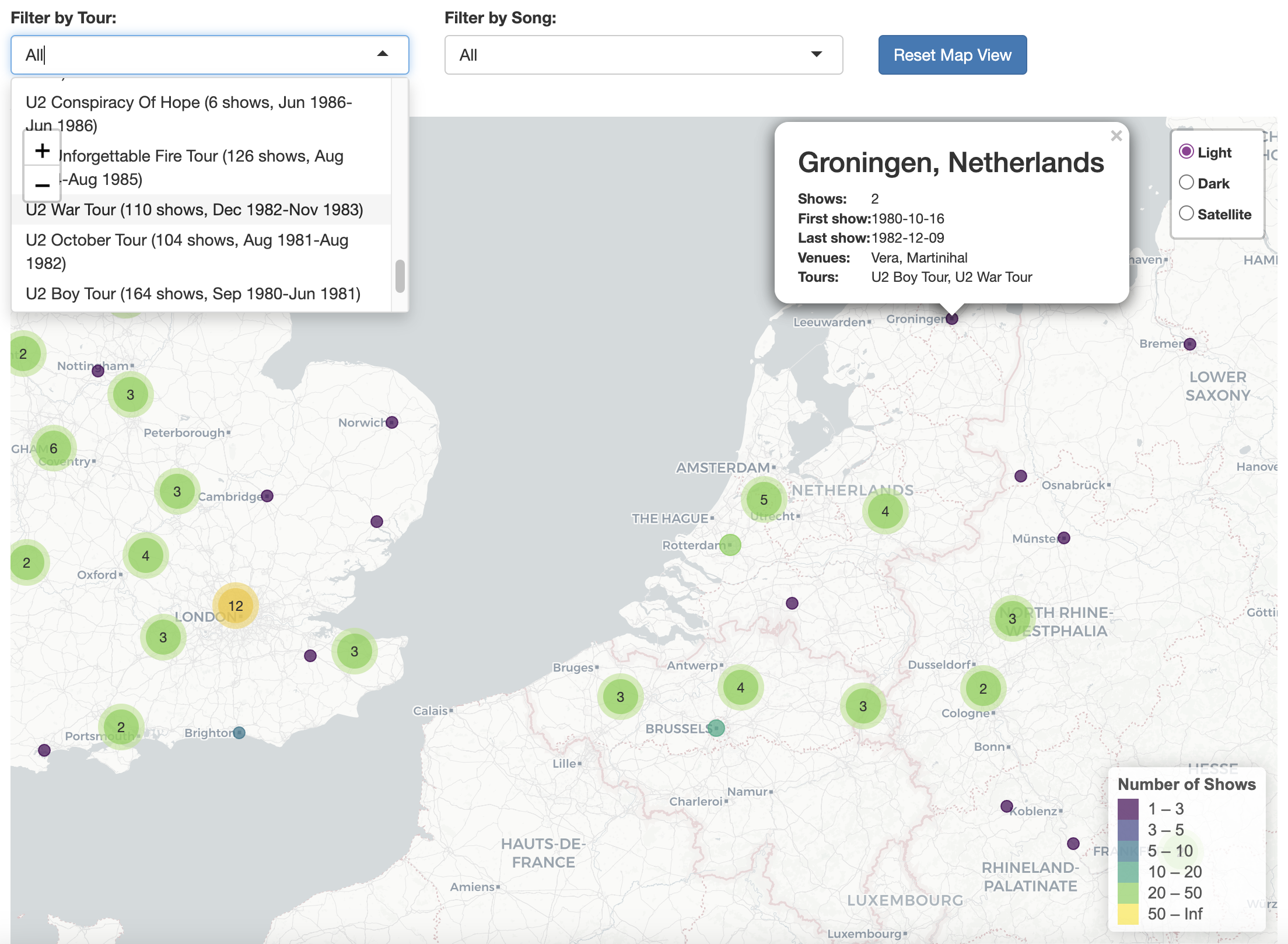Choose U2 War Tour from list
Image resolution: width=1288 pixels, height=944 pixels.
pyautogui.click(x=194, y=209)
